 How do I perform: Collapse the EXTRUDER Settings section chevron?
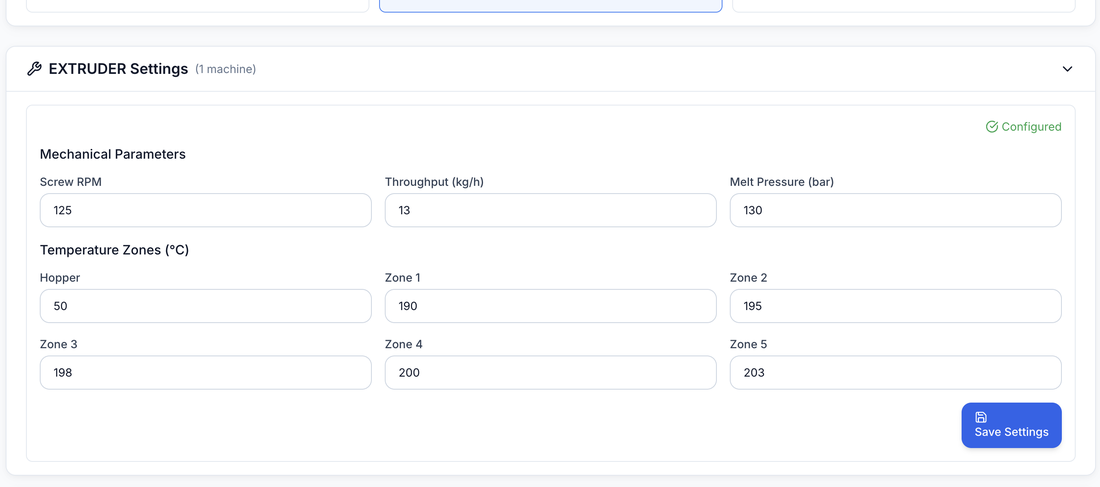[x=1067, y=69]
